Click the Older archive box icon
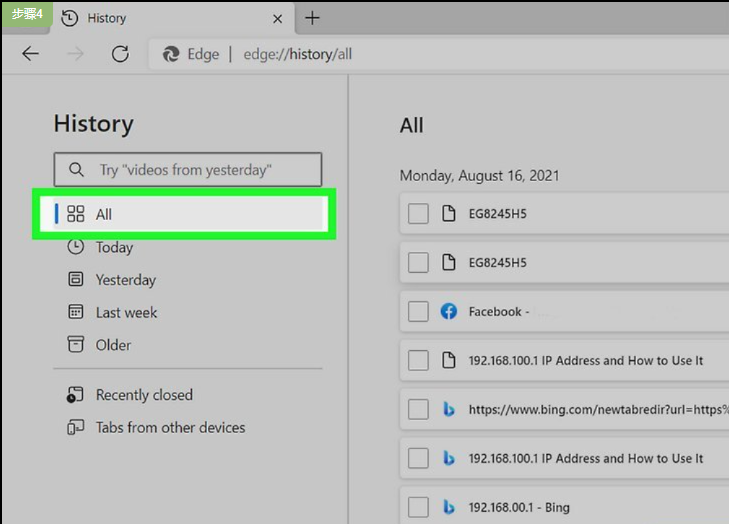The height and width of the screenshot is (524, 729). [76, 345]
